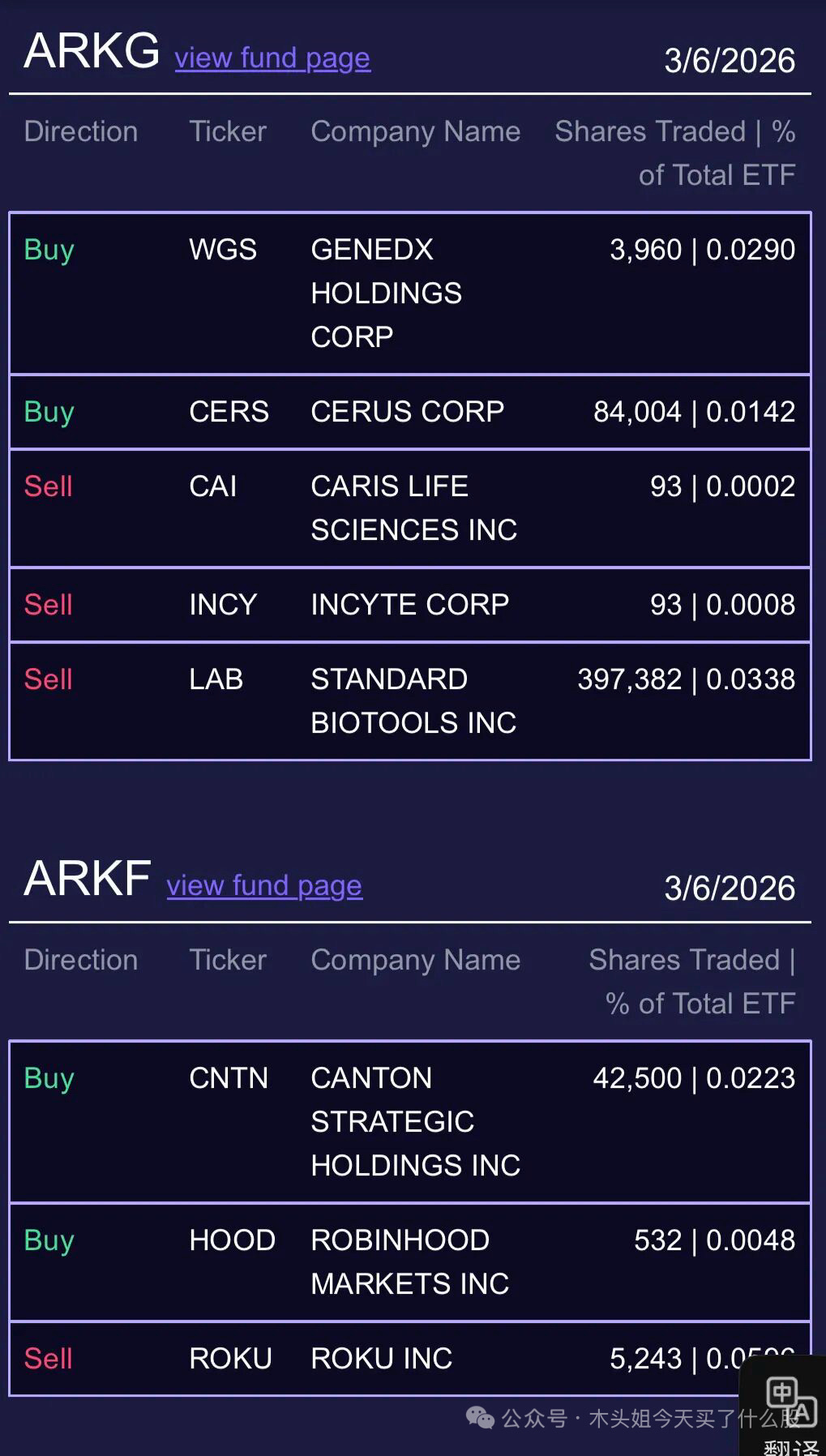The width and height of the screenshot is (826, 1456).
Task: Select the STANDARD BIOTOOLS INC company name
Action: tap(413, 700)
